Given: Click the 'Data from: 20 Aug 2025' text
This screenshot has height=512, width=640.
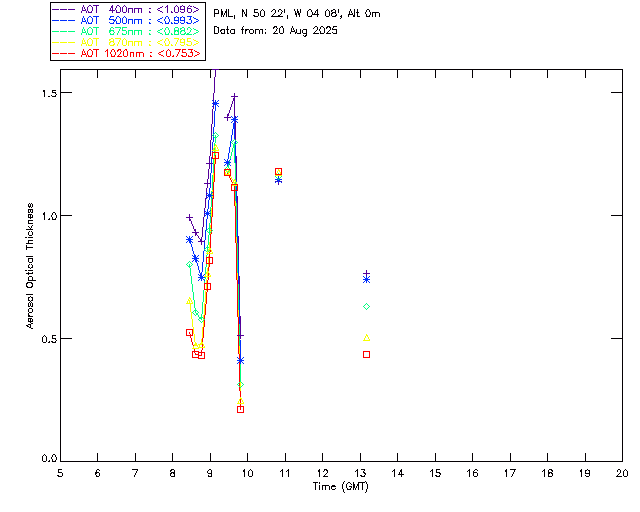Looking at the screenshot, I should click(276, 31).
